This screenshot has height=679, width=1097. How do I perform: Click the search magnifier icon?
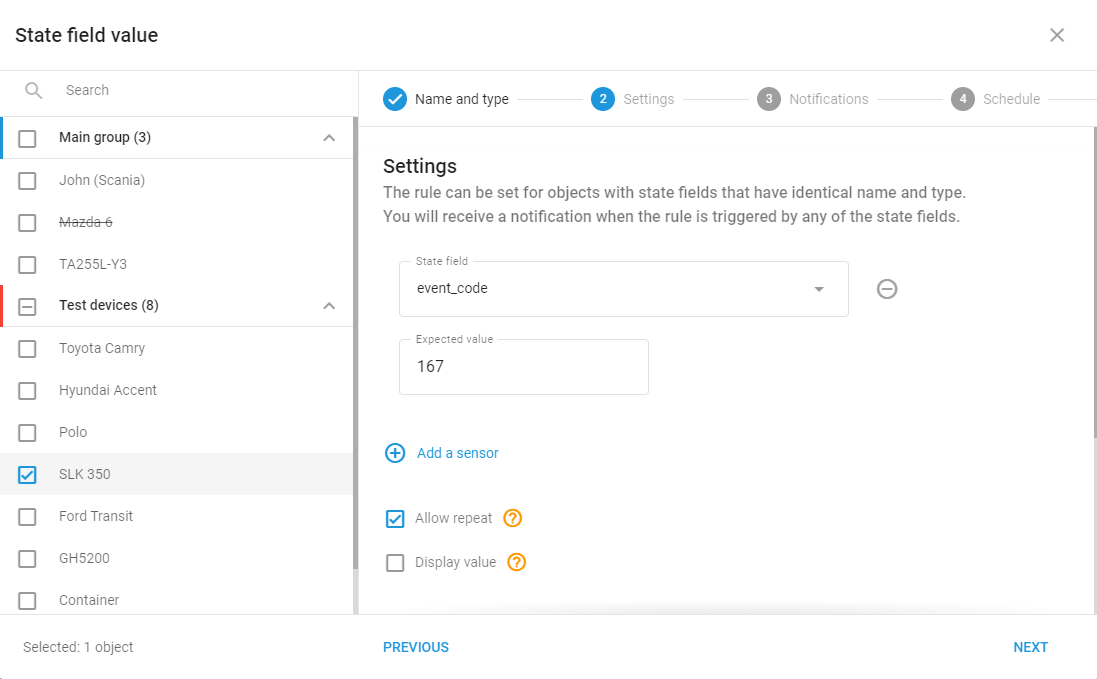click(x=34, y=90)
